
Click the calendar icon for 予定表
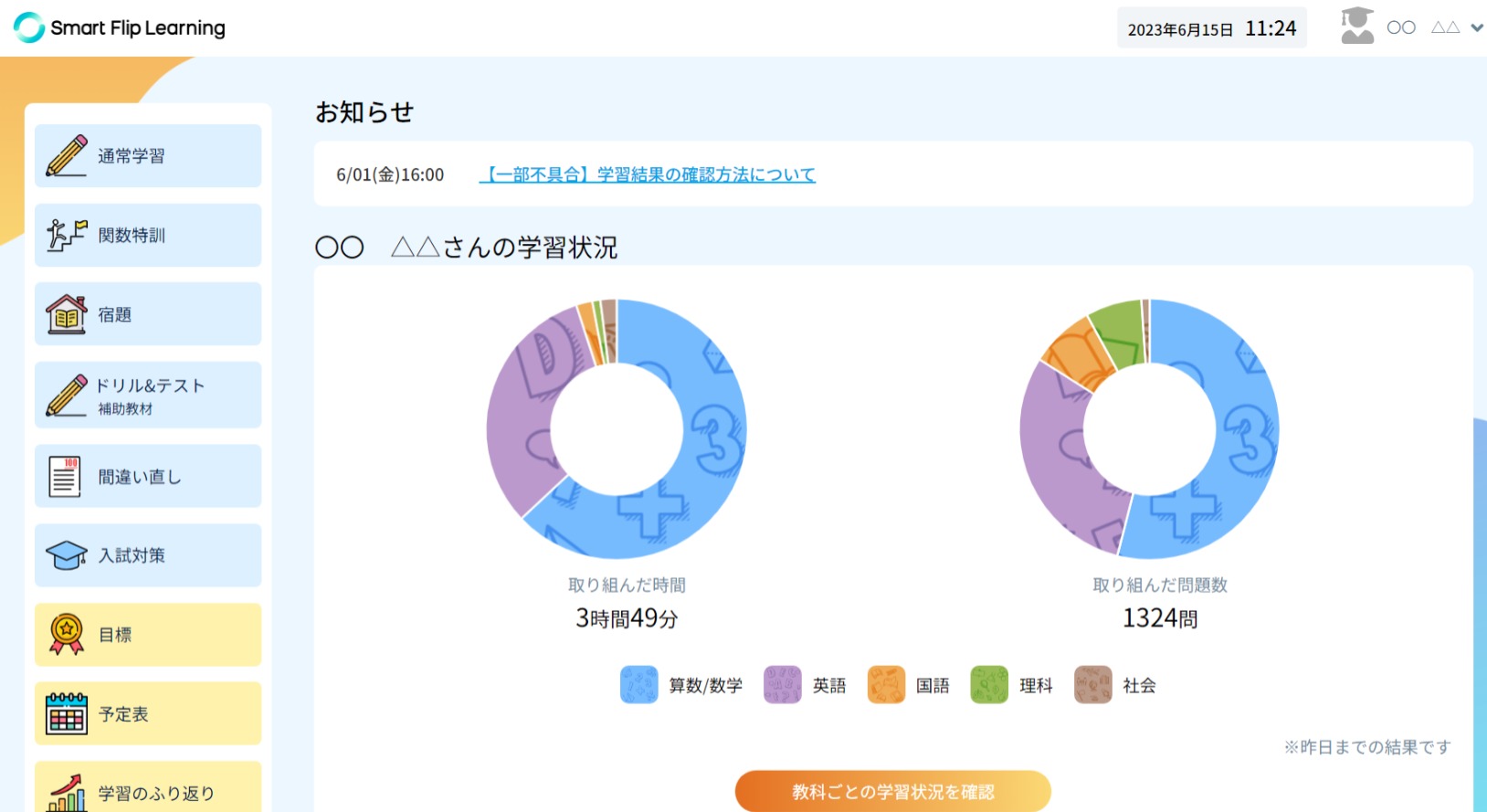[x=67, y=713]
